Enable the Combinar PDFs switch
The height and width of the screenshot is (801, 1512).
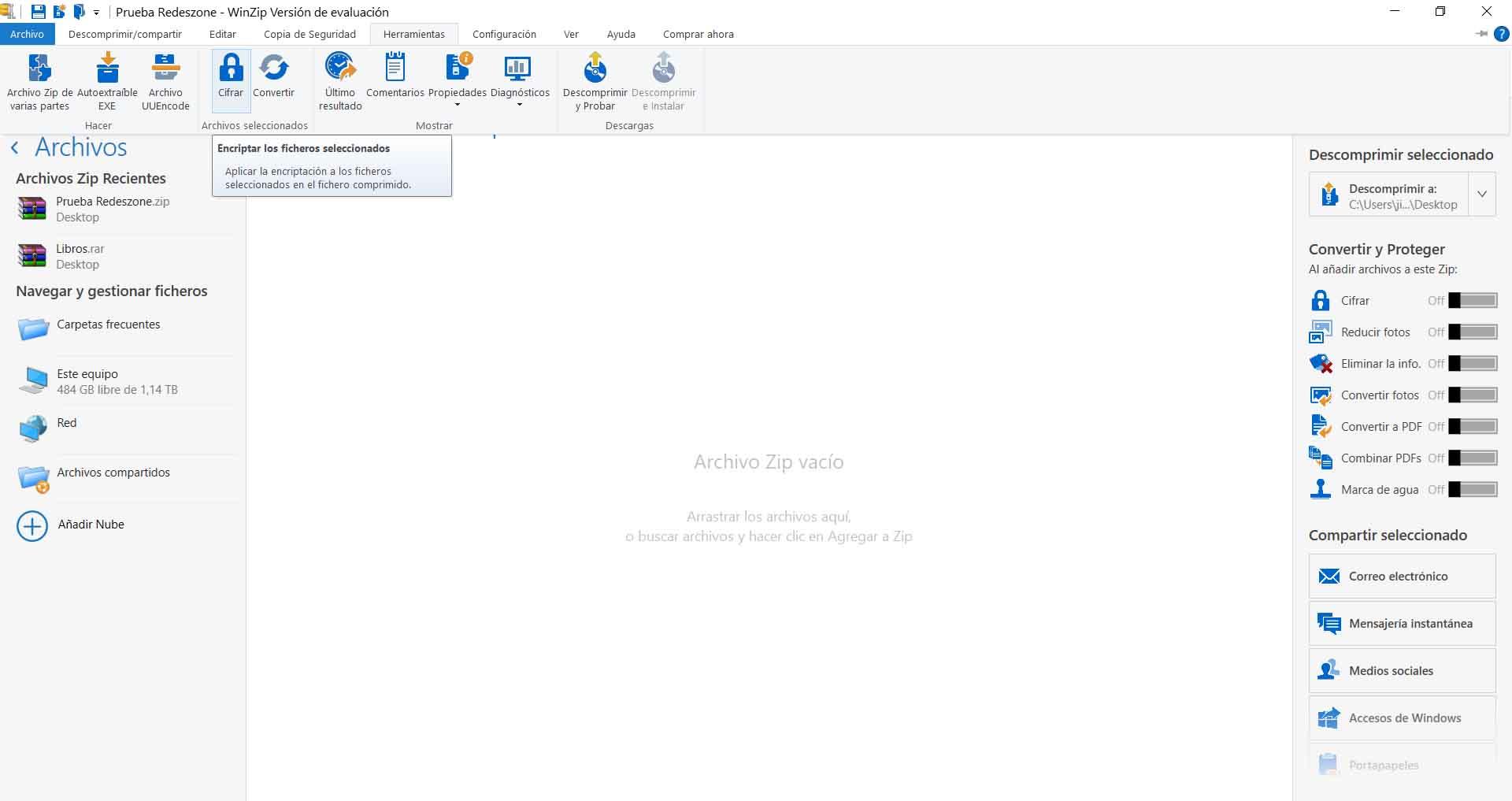(1473, 458)
